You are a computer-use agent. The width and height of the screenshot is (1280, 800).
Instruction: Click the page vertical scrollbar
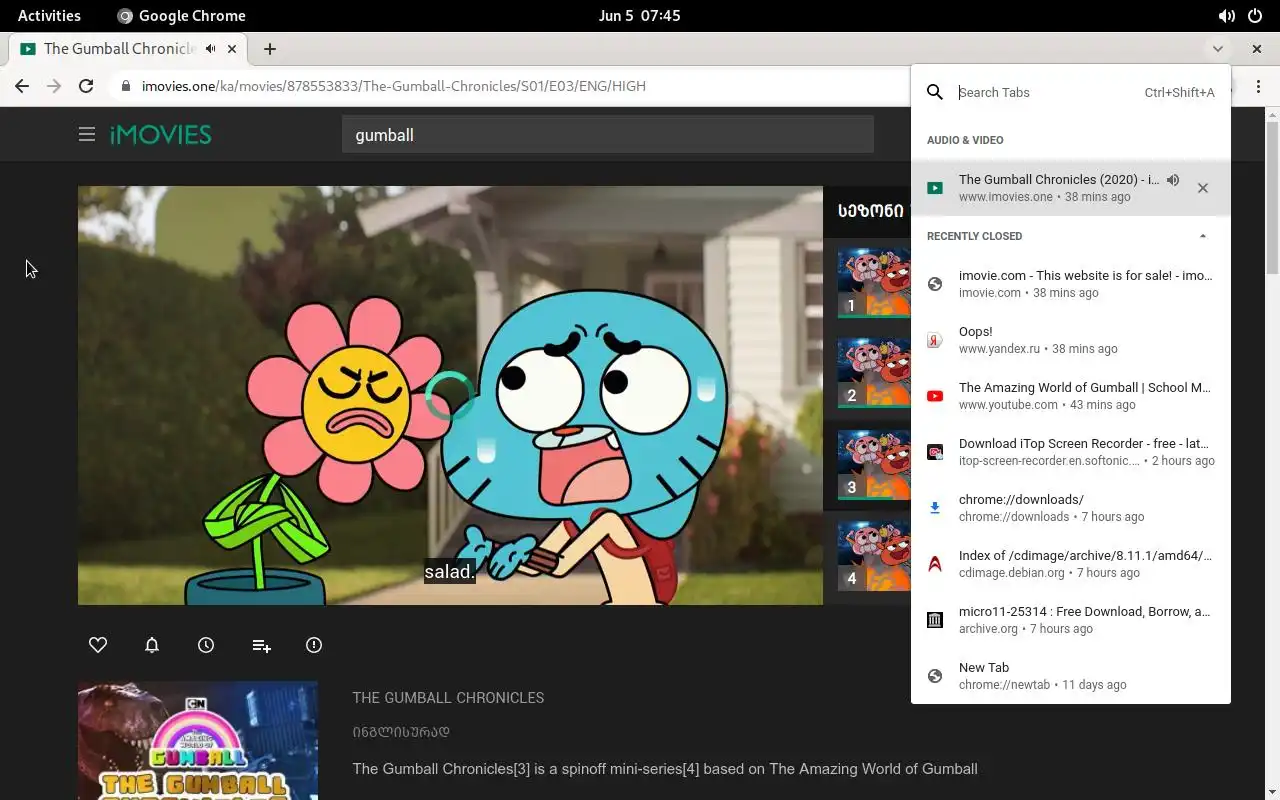(x=1272, y=196)
